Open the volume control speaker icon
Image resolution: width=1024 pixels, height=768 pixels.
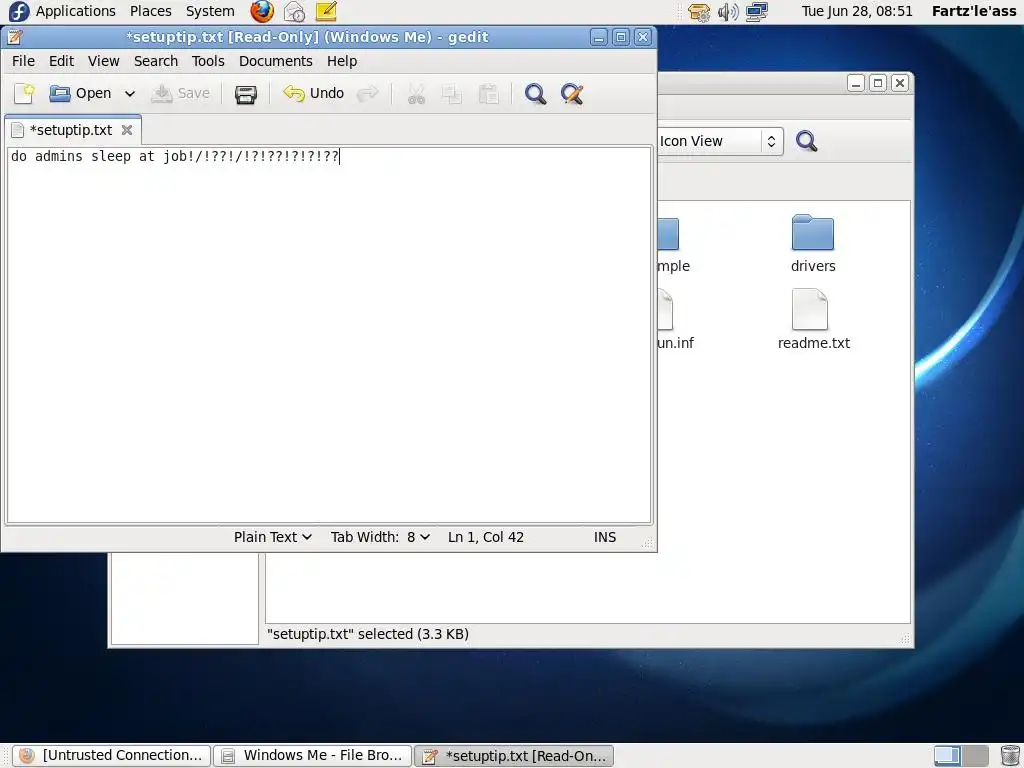[728, 12]
